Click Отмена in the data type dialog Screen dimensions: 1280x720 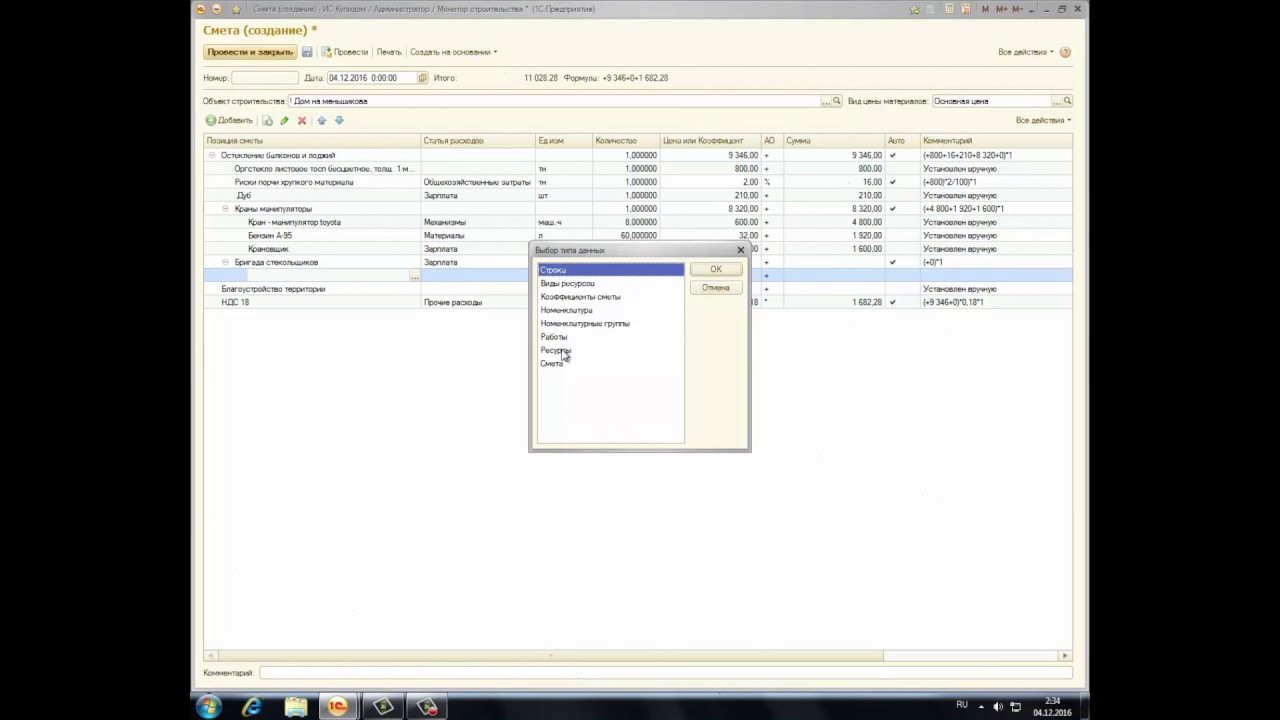(716, 288)
